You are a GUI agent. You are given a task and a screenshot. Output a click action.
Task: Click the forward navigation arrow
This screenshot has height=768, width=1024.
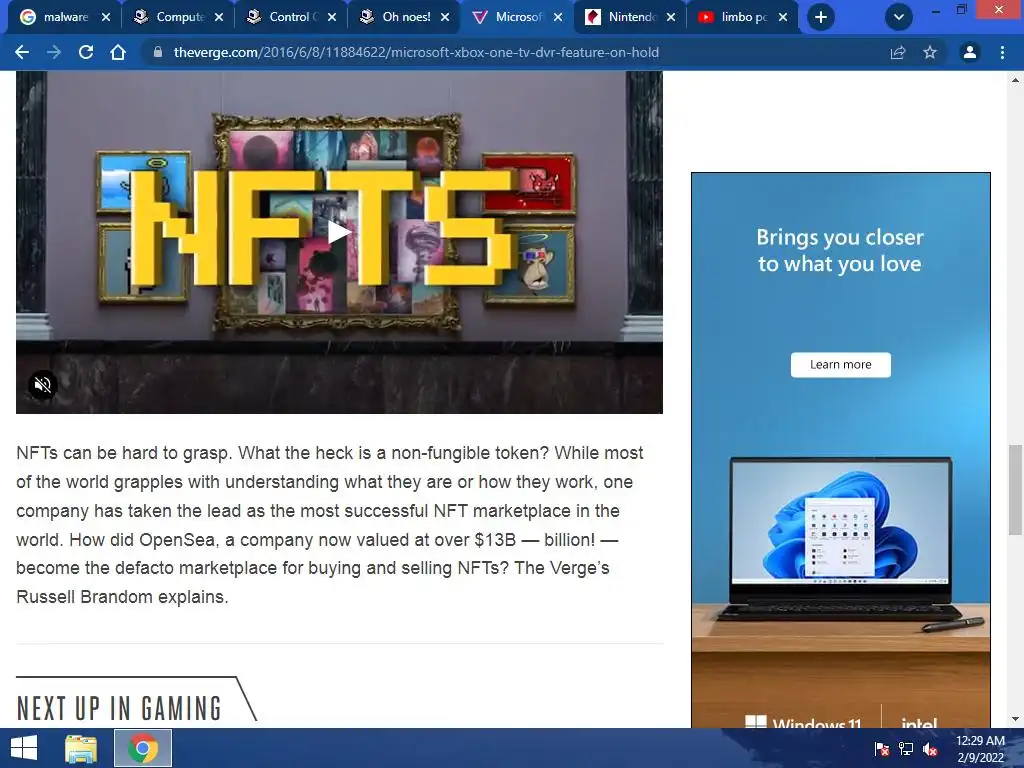pyautogui.click(x=54, y=52)
